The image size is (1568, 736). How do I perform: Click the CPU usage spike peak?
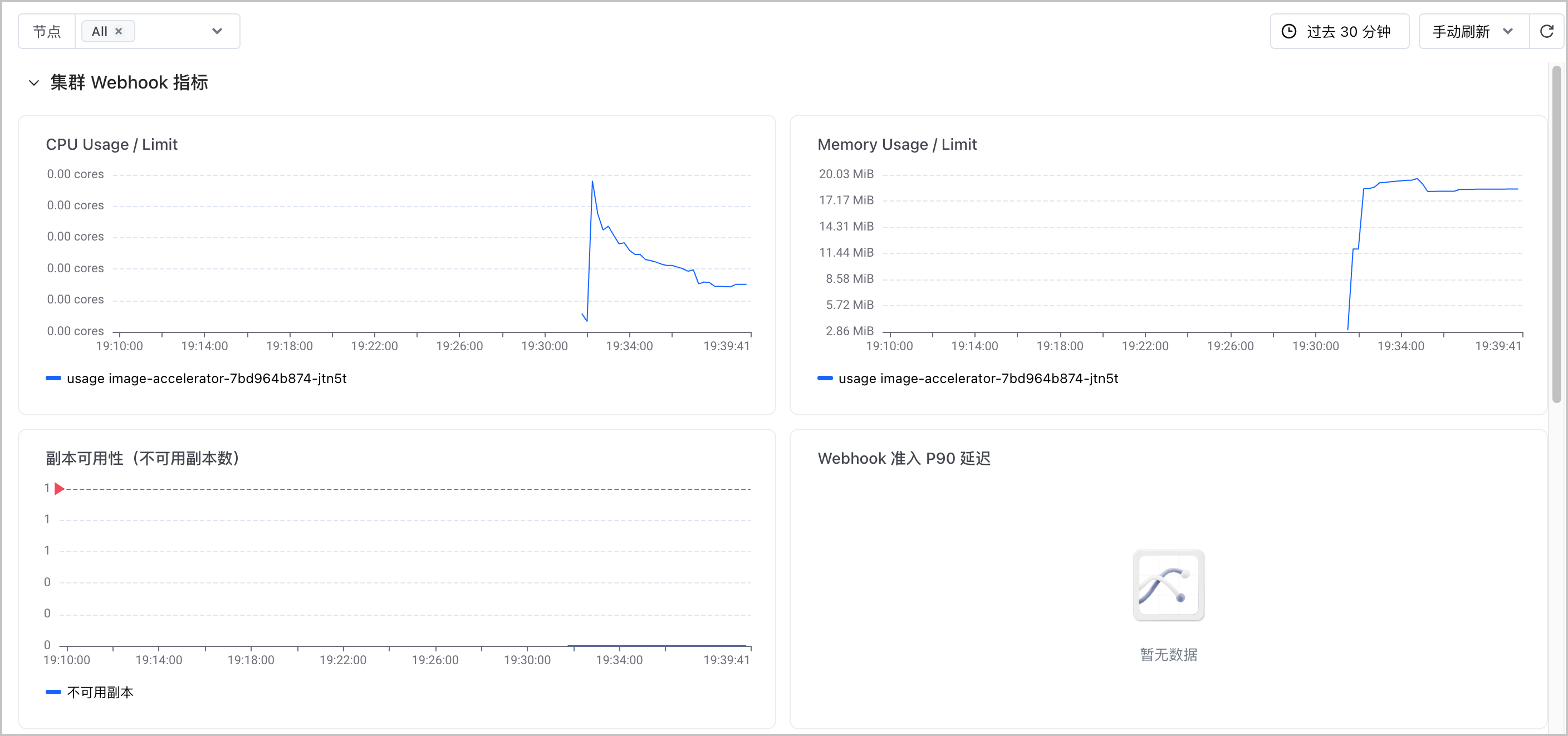click(x=592, y=181)
